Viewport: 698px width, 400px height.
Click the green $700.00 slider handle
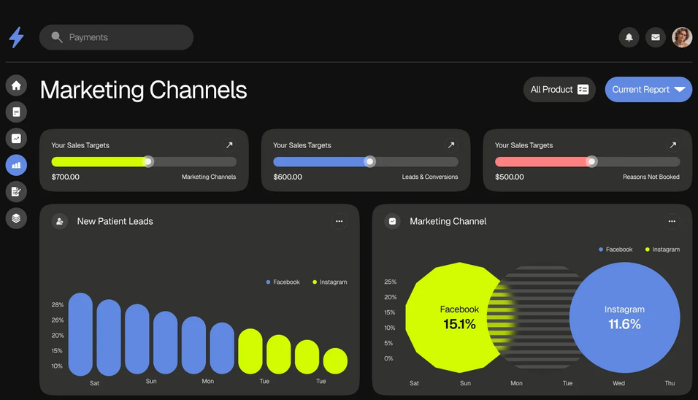point(148,161)
